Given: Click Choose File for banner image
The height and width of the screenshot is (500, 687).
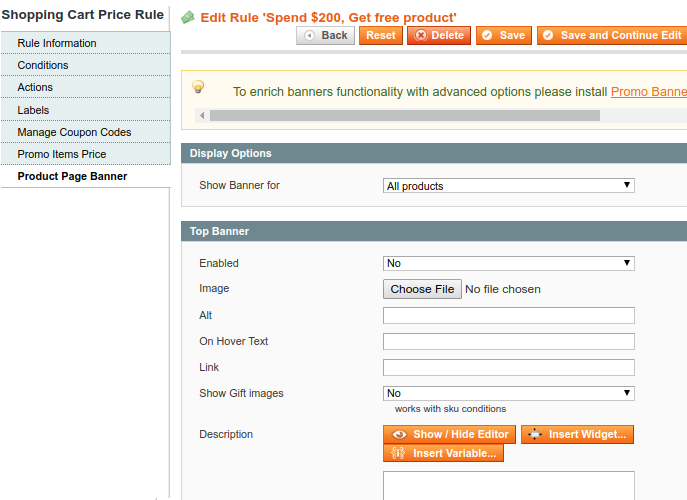Looking at the screenshot, I should [x=422, y=289].
